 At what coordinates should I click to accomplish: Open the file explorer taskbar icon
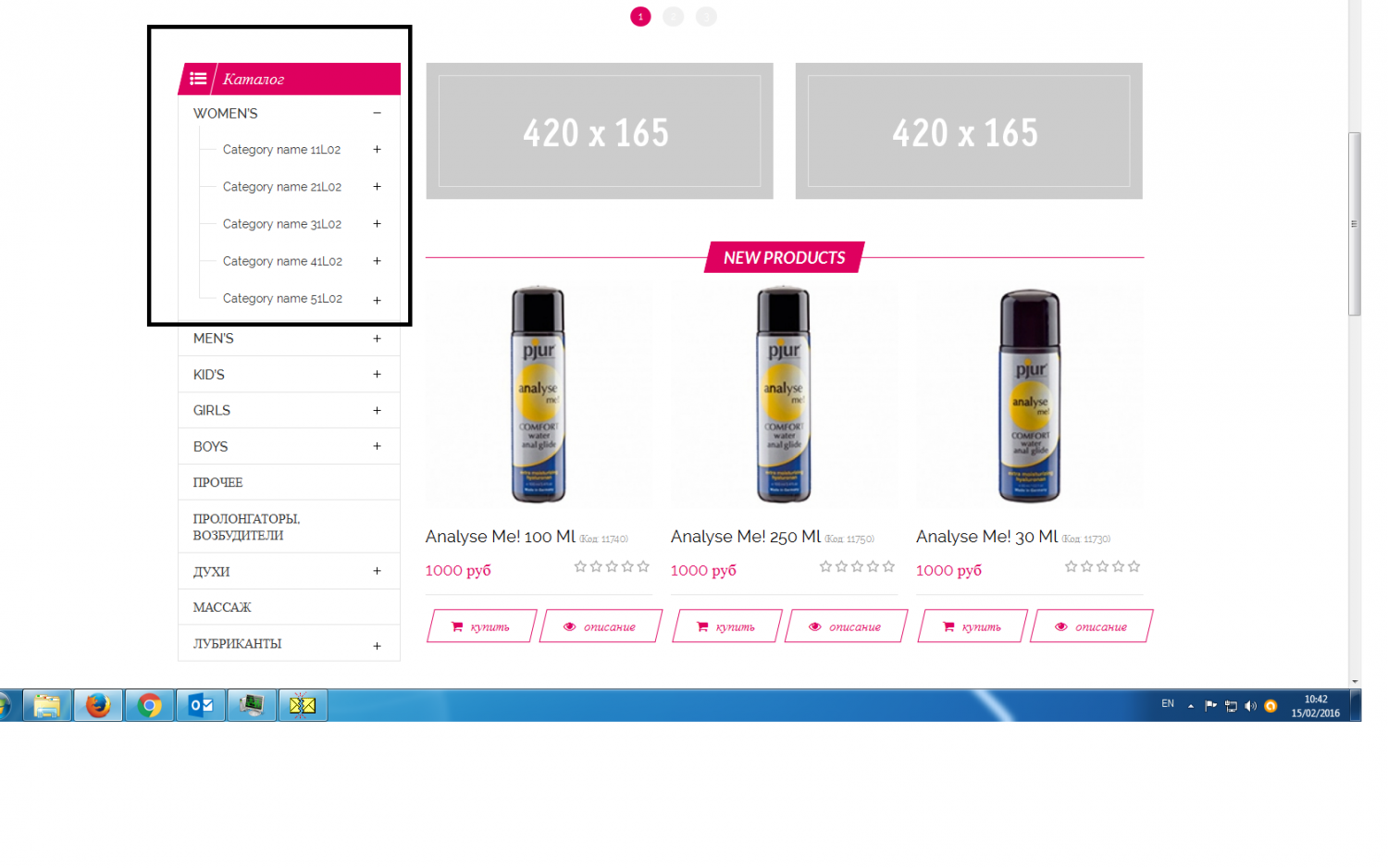pos(47,705)
